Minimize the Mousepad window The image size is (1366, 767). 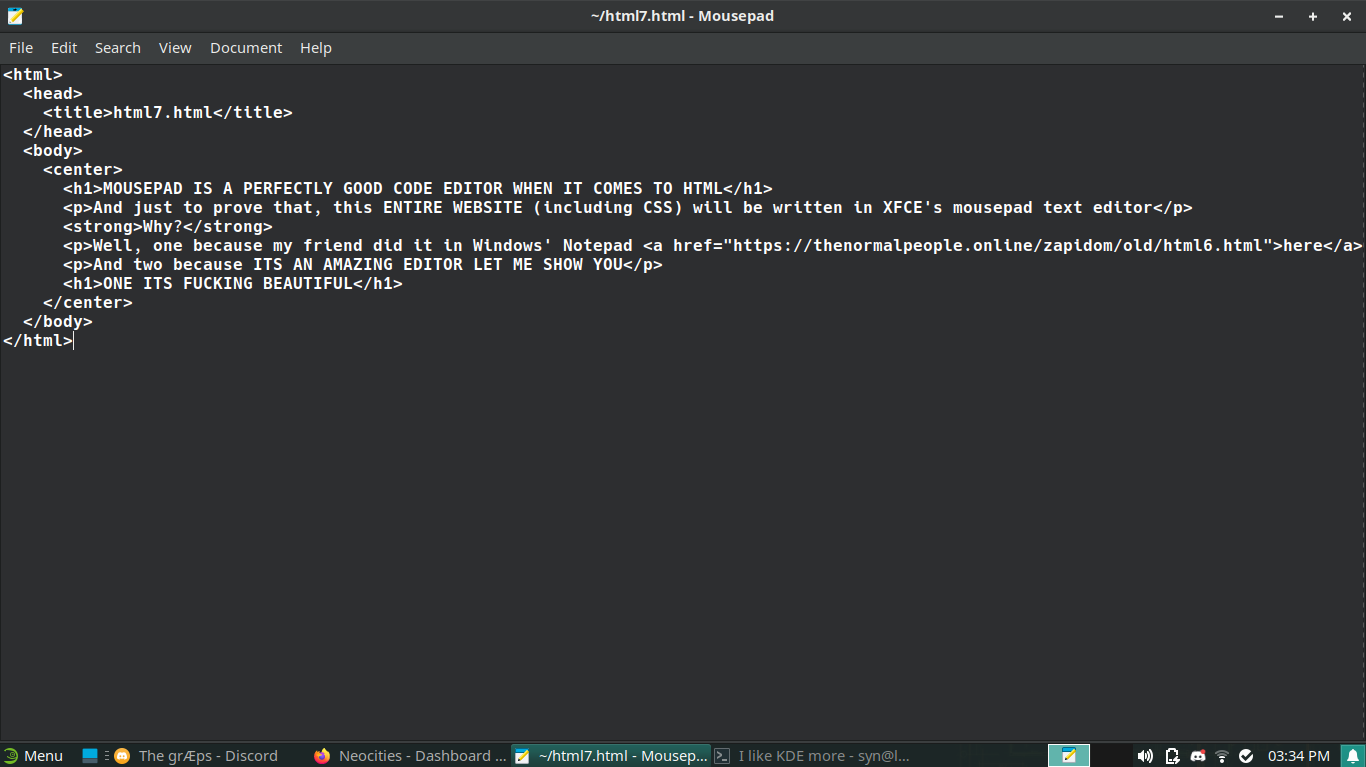tap(1279, 16)
